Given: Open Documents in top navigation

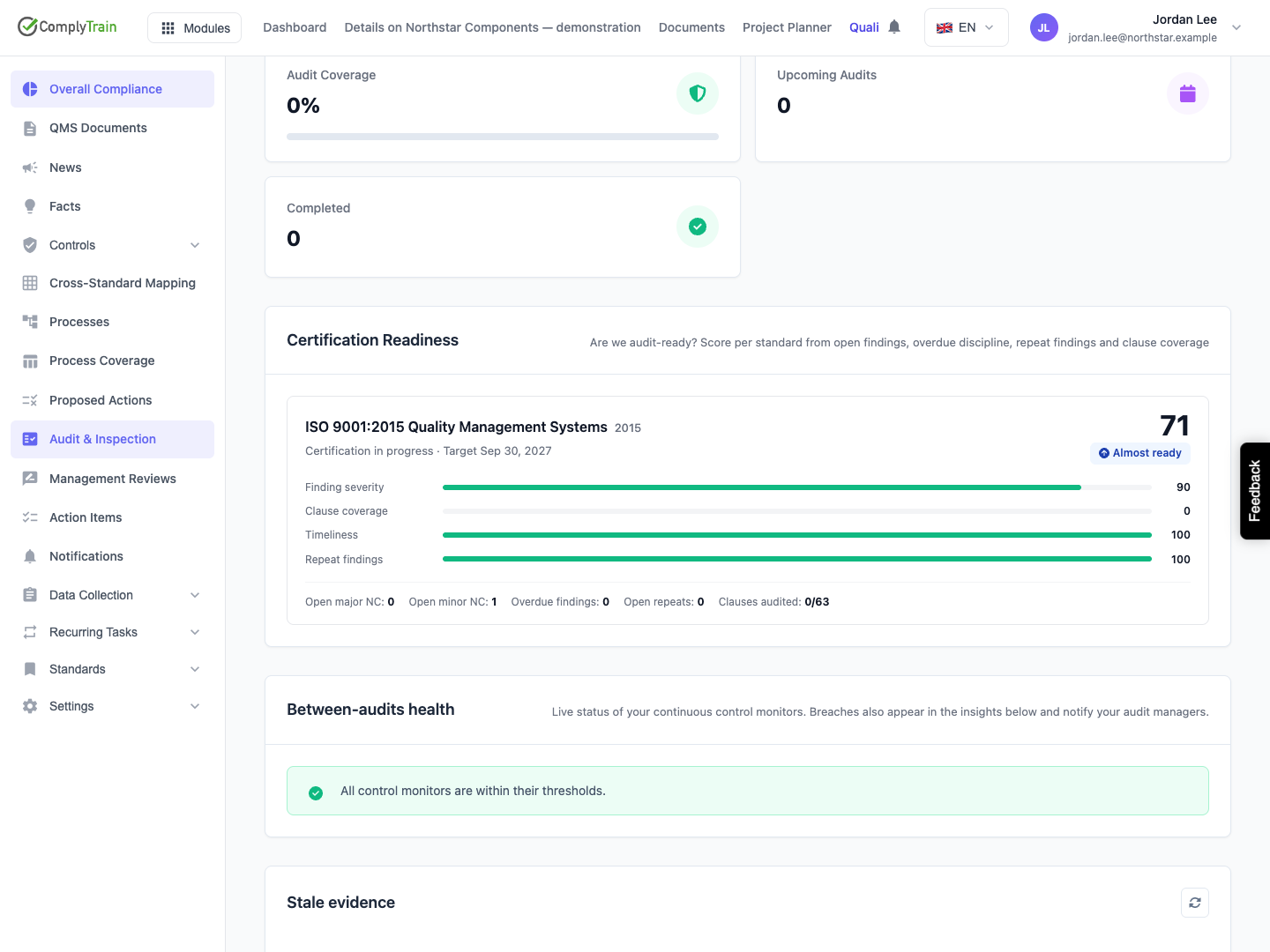Looking at the screenshot, I should [691, 27].
